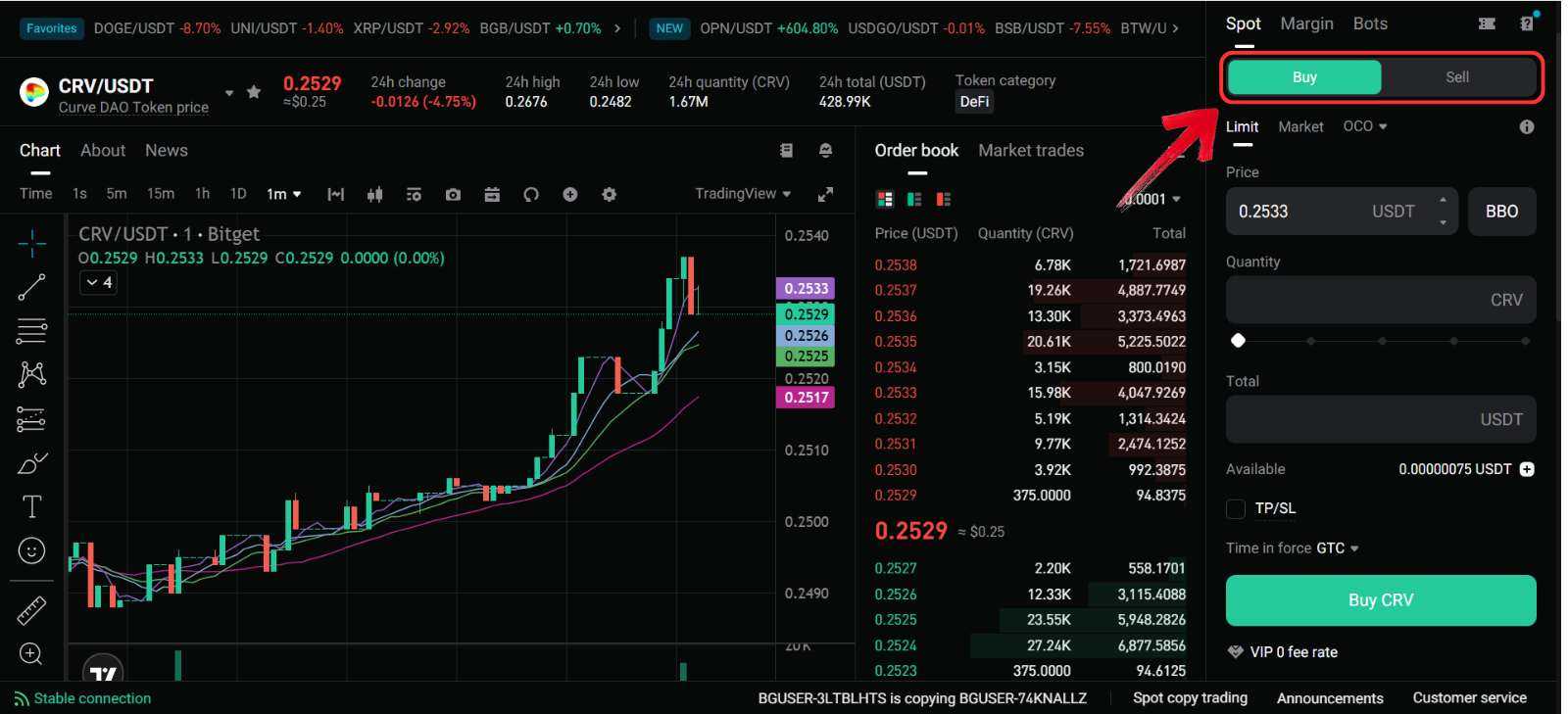1568x714 pixels.
Task: Open the indicator templates icon
Action: (414, 194)
